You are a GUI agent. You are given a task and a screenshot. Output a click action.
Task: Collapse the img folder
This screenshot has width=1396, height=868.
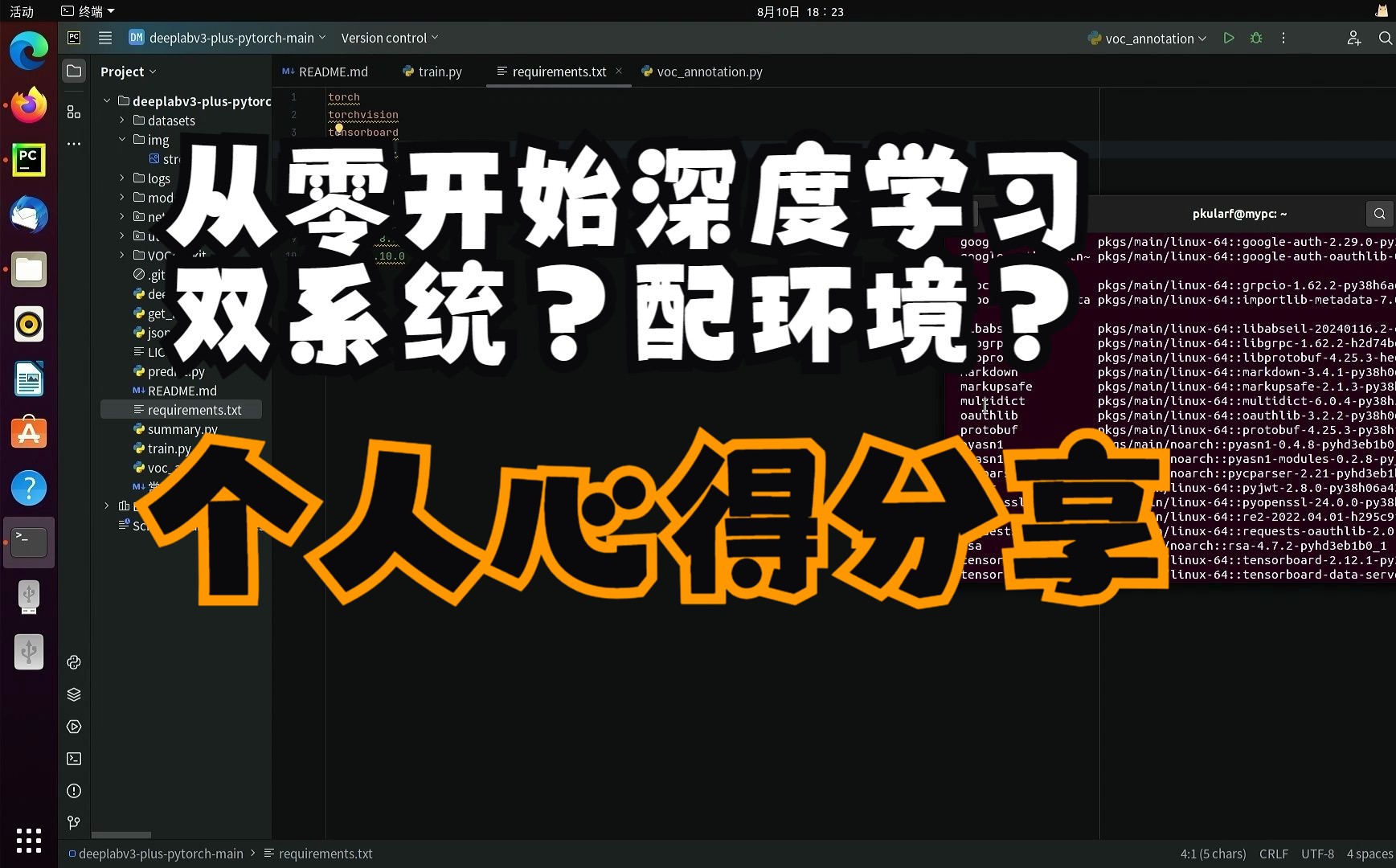point(122,139)
